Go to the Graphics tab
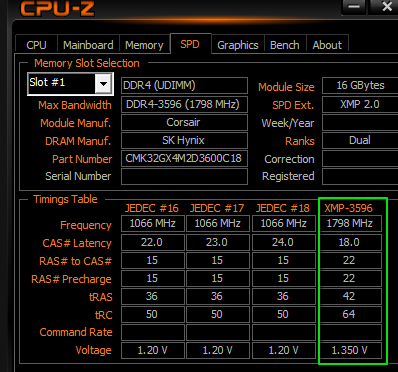The image size is (398, 372). click(x=238, y=45)
